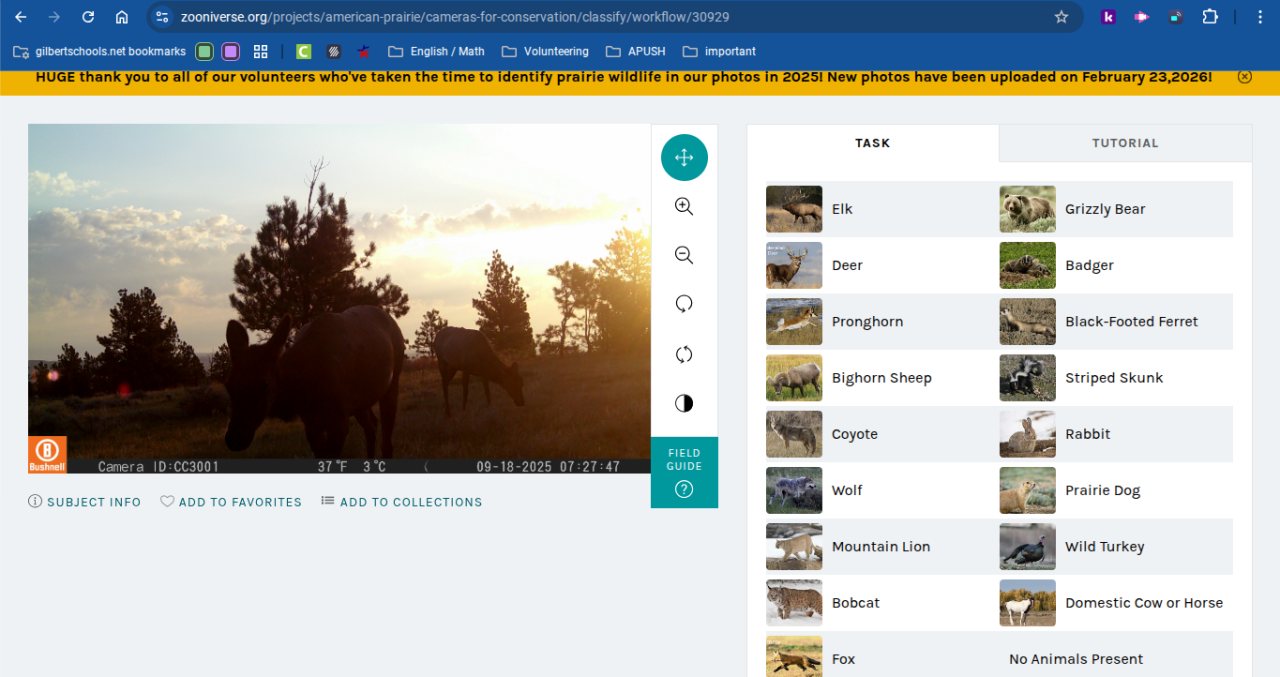Go back to the previous page
Image resolution: width=1280 pixels, height=677 pixels.
[x=21, y=17]
